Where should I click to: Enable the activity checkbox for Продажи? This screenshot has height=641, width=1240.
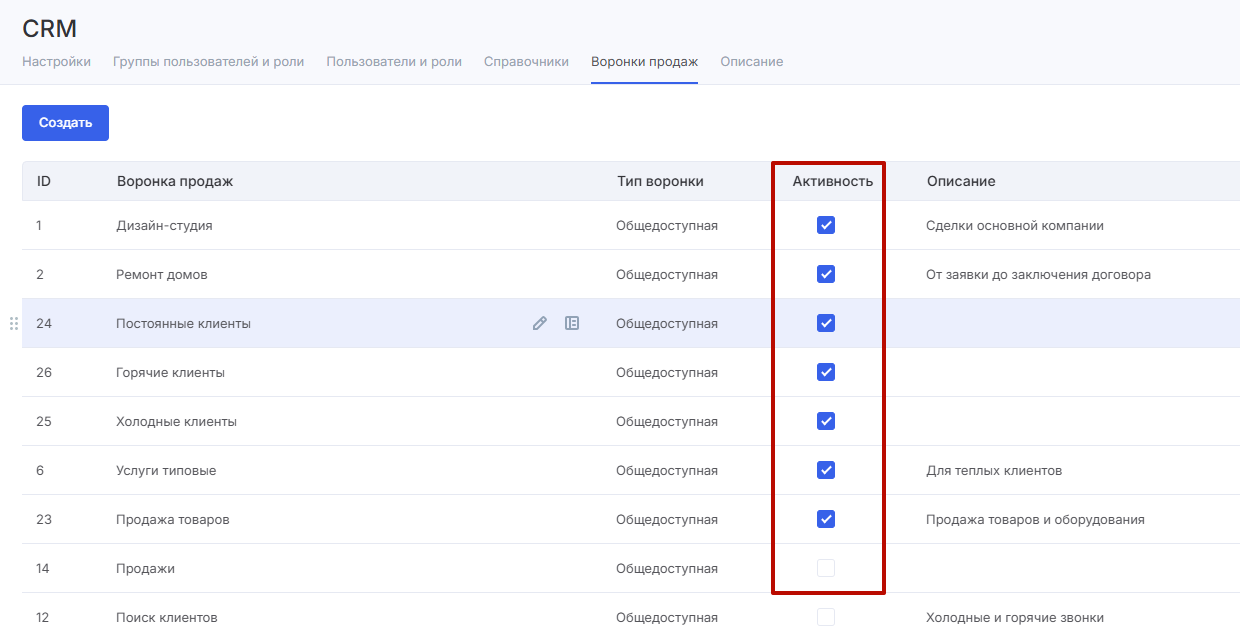[826, 568]
